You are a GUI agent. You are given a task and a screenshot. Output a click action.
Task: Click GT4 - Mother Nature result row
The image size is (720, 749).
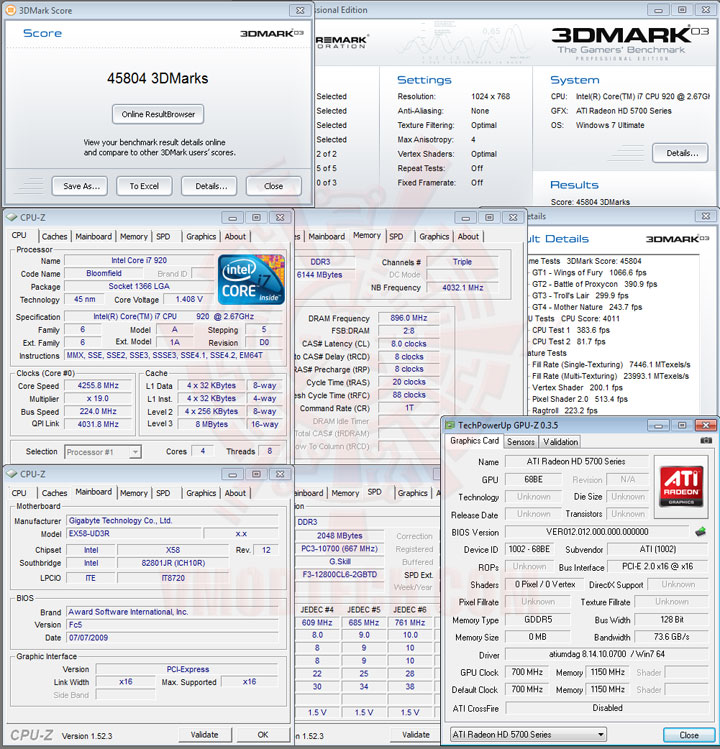pyautogui.click(x=587, y=307)
